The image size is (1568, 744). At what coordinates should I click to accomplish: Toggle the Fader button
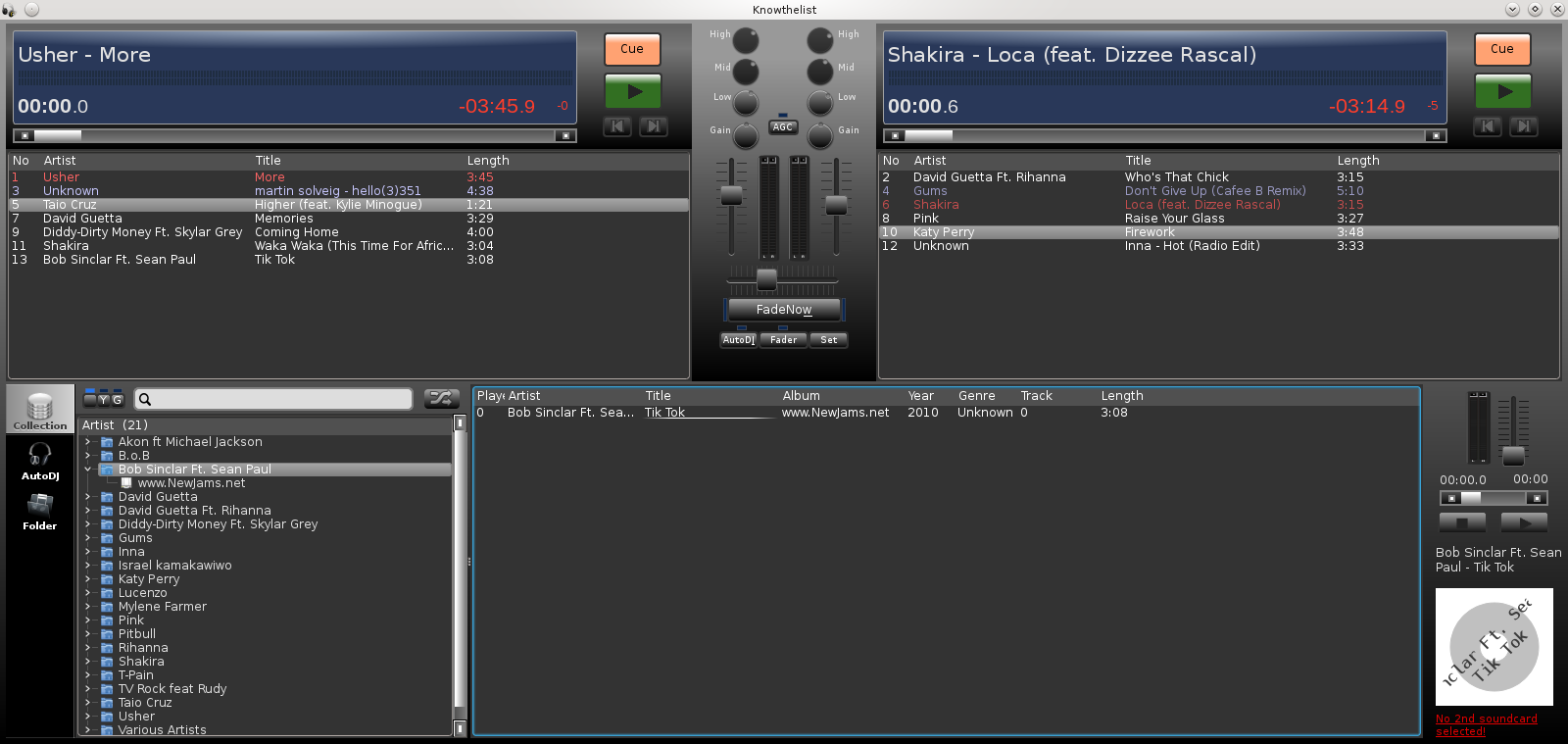[x=783, y=340]
